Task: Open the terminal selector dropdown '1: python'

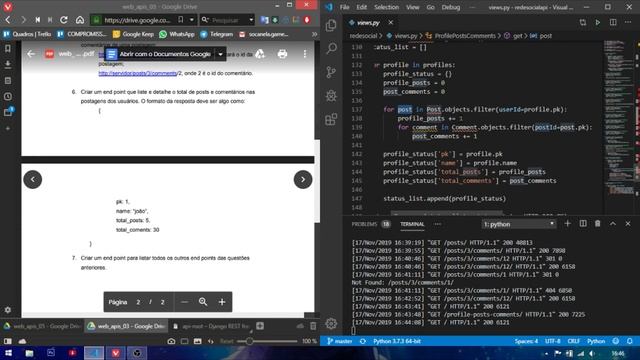Action: coord(519,224)
